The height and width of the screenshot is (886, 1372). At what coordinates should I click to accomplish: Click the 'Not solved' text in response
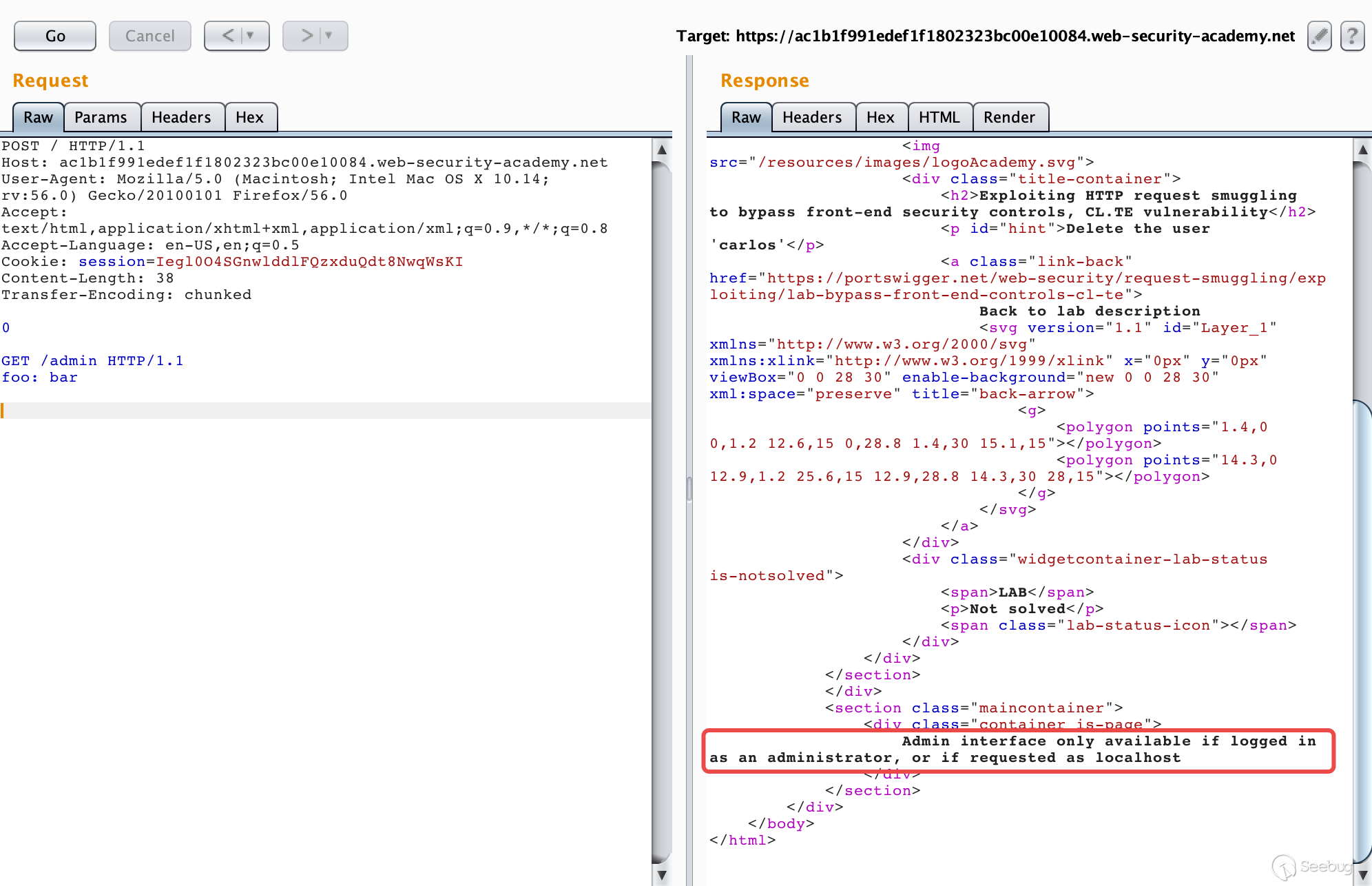(1017, 609)
